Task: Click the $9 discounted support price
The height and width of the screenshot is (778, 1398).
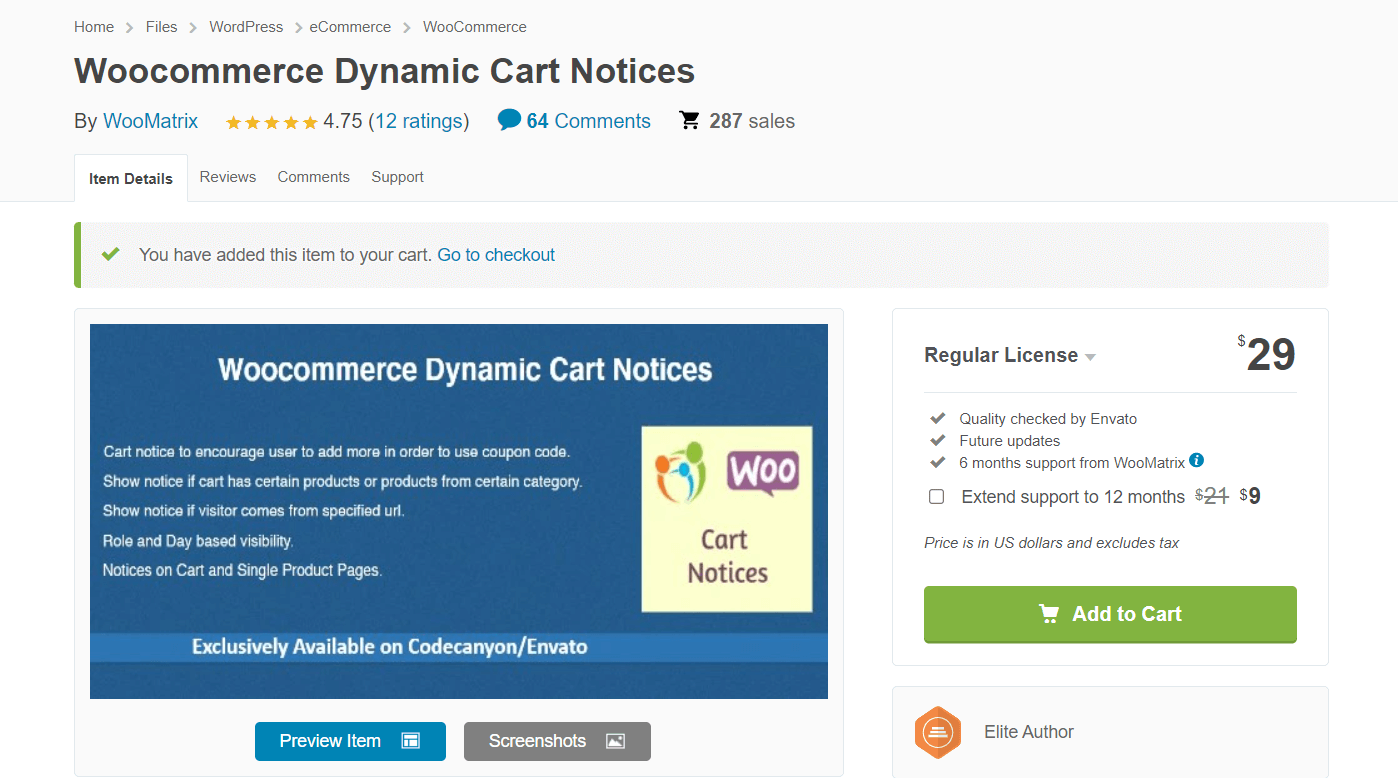Action: [x=1250, y=496]
